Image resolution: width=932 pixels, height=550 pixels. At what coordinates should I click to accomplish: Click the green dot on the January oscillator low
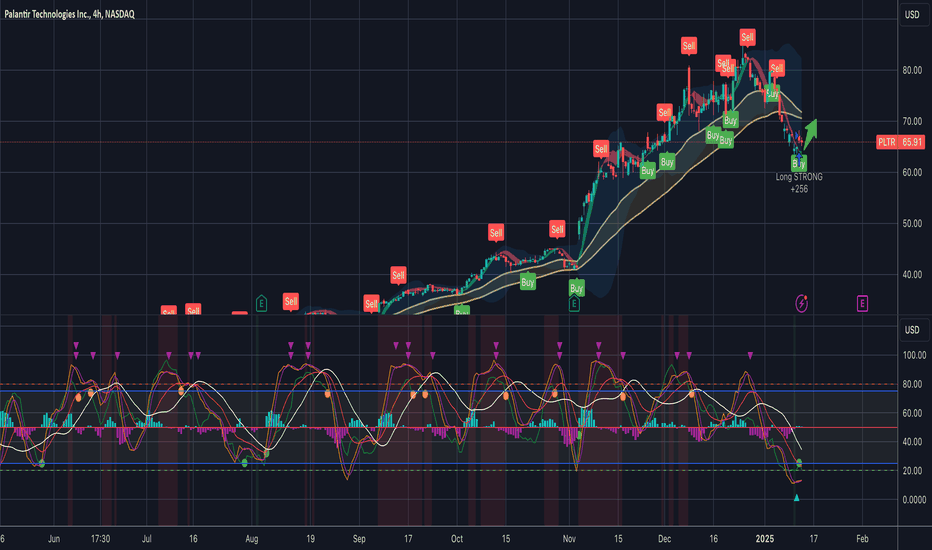click(799, 463)
